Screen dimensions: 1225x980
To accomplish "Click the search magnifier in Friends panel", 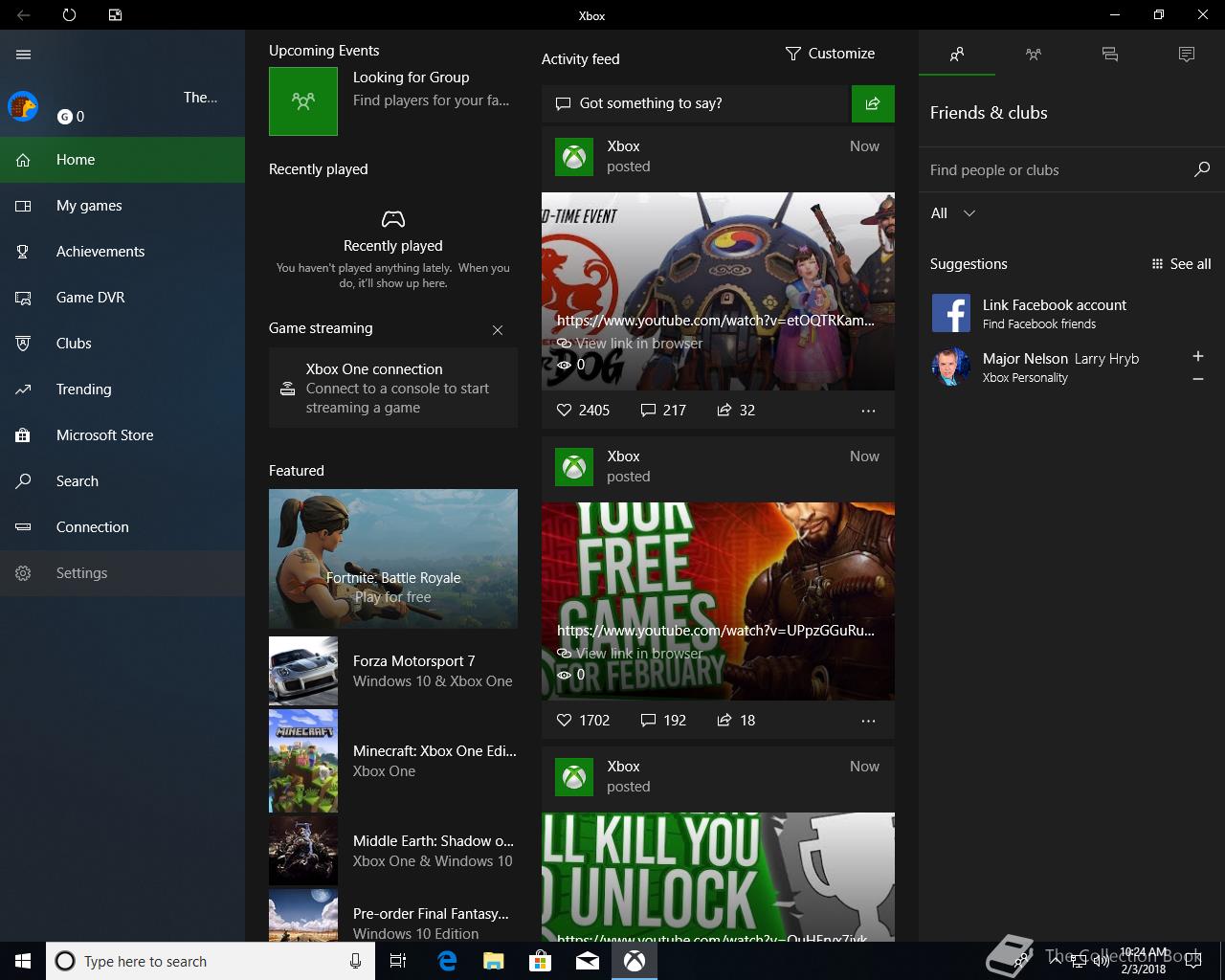I will [1202, 169].
